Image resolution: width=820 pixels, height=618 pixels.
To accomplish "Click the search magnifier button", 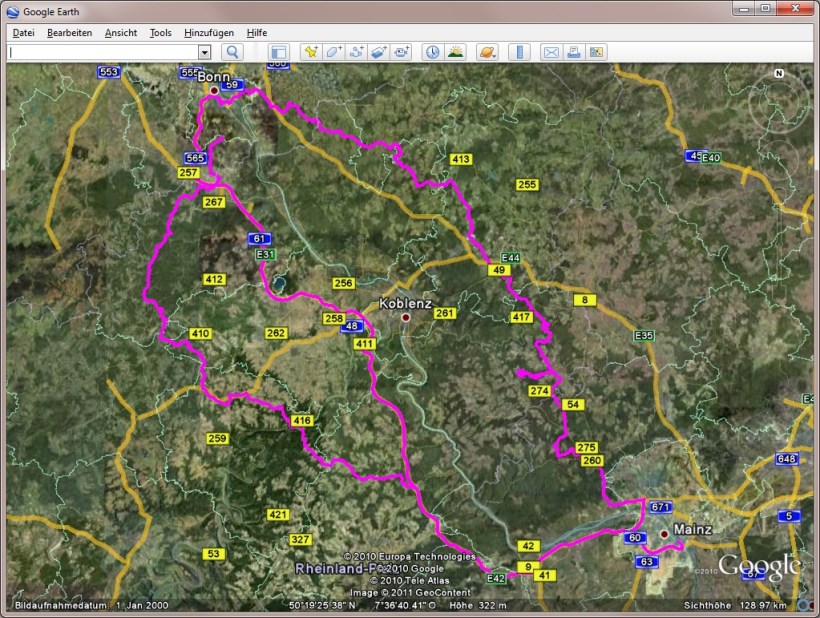I will pos(232,52).
